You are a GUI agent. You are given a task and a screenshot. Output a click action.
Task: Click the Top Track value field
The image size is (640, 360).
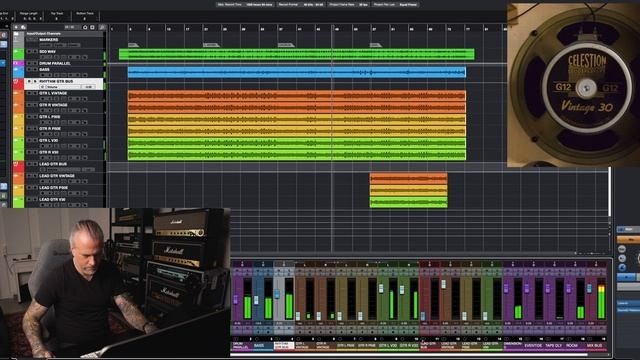[56, 18]
